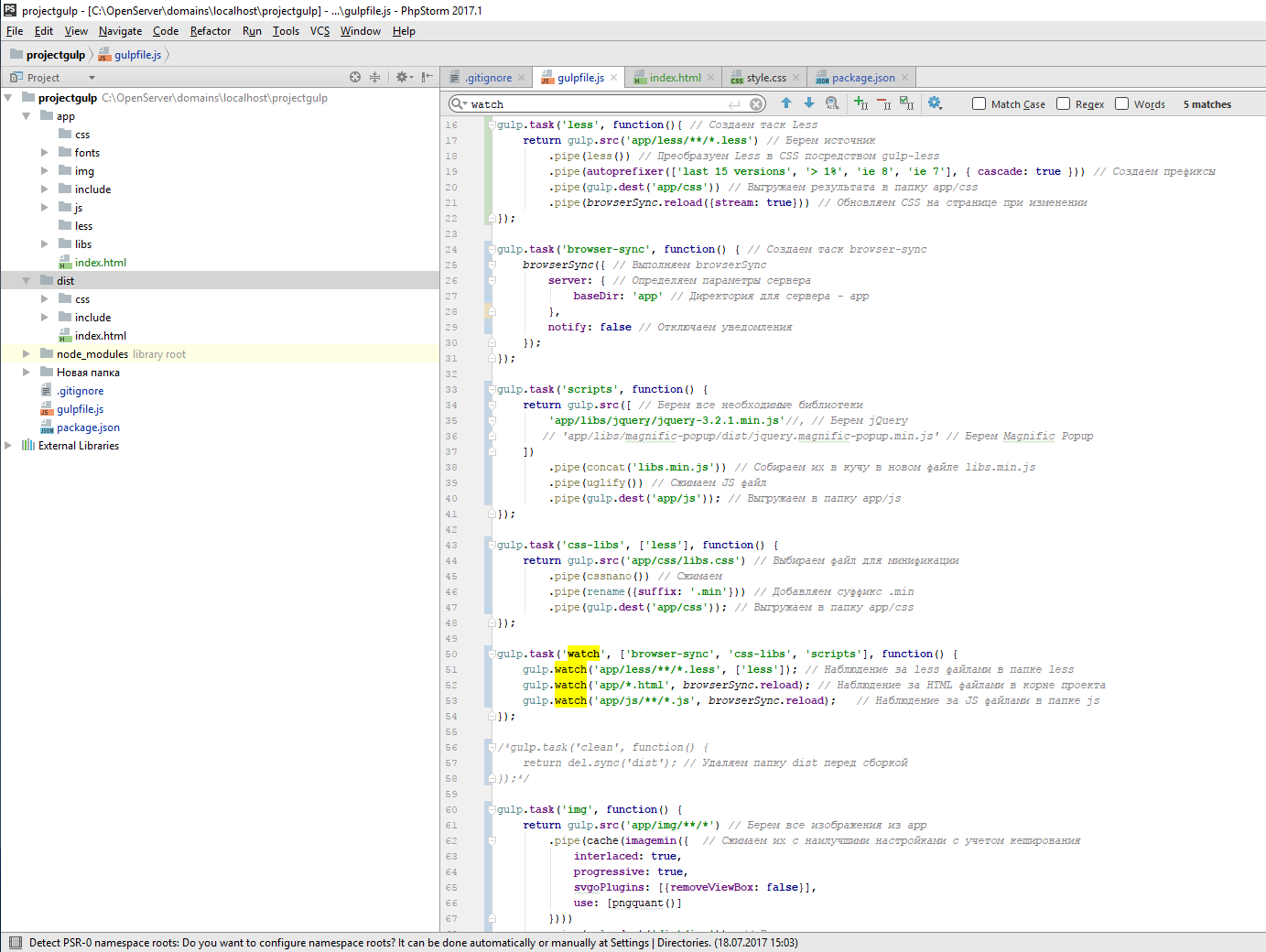This screenshot has width=1266, height=952.
Task: Select index.html under app folder
Action: [x=101, y=263]
